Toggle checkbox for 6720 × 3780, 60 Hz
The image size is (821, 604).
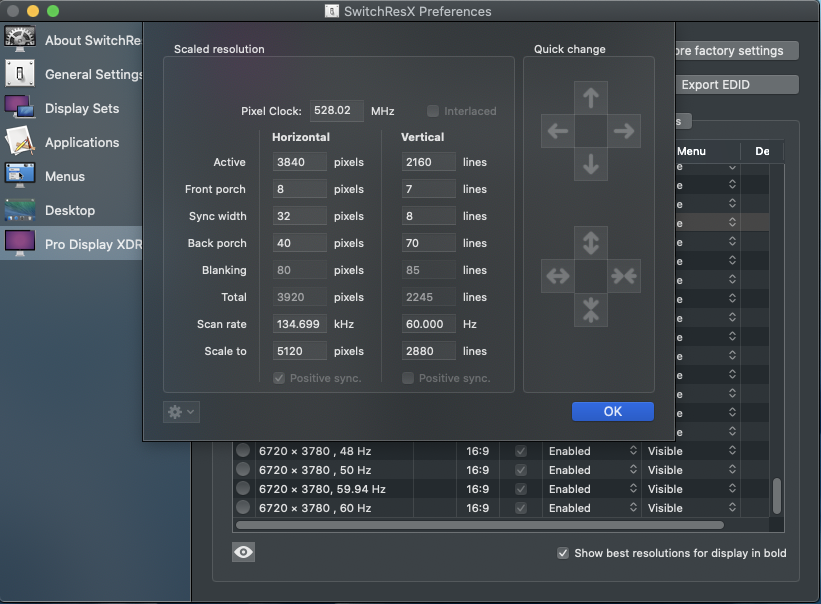tap(521, 508)
